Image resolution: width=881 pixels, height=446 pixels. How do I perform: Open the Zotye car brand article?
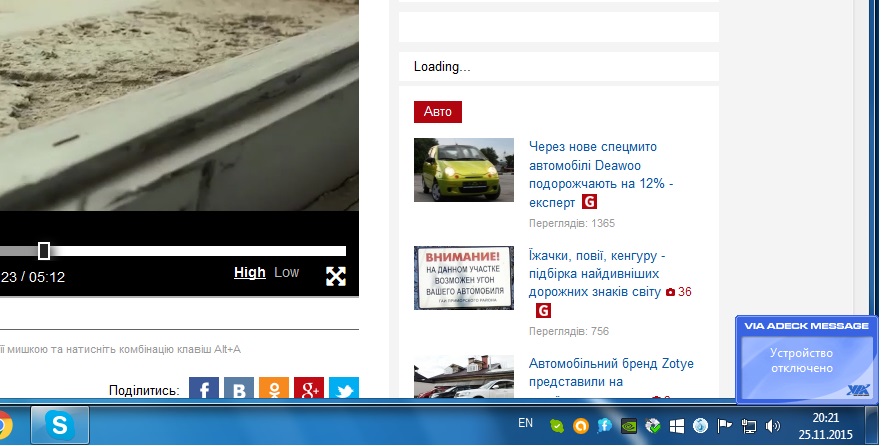pos(611,372)
